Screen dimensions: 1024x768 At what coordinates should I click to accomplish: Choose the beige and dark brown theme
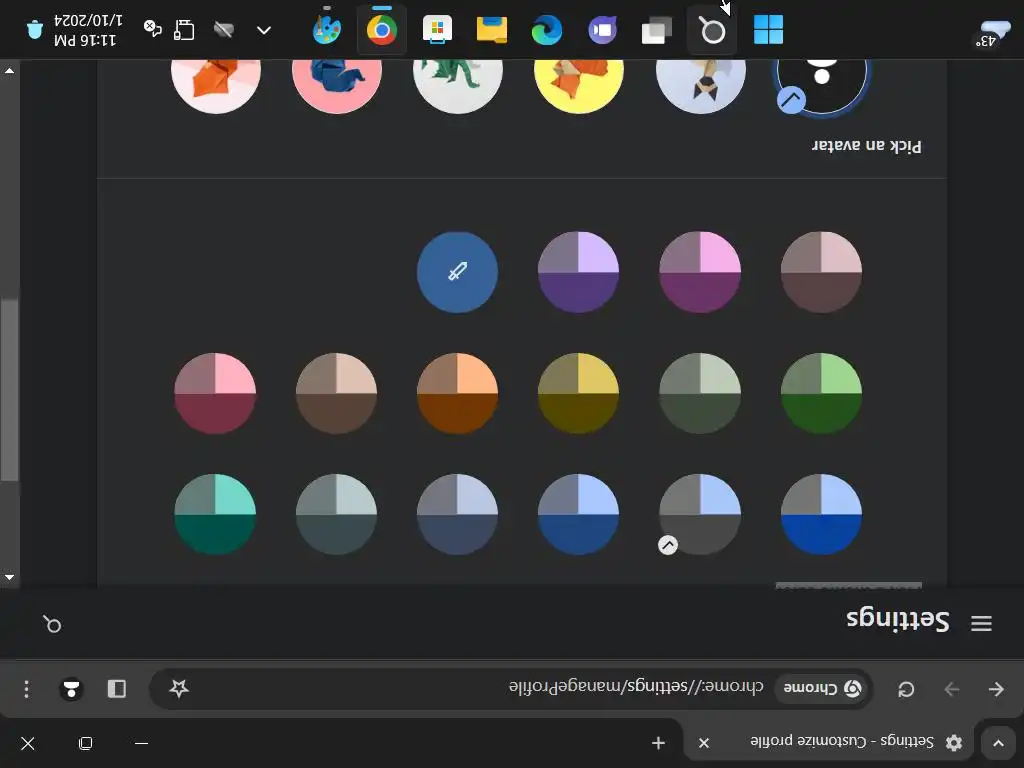point(336,393)
